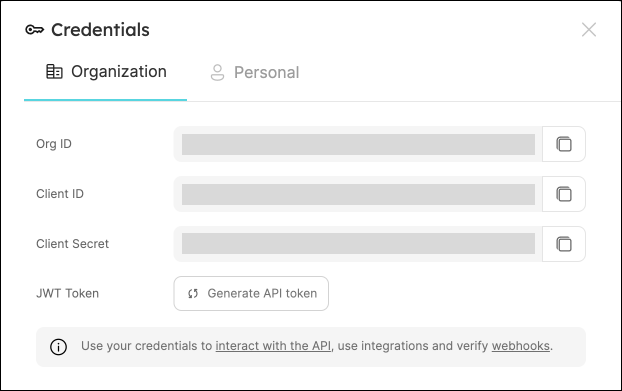Select the Org ID field
The height and width of the screenshot is (391, 622).
(x=358, y=144)
